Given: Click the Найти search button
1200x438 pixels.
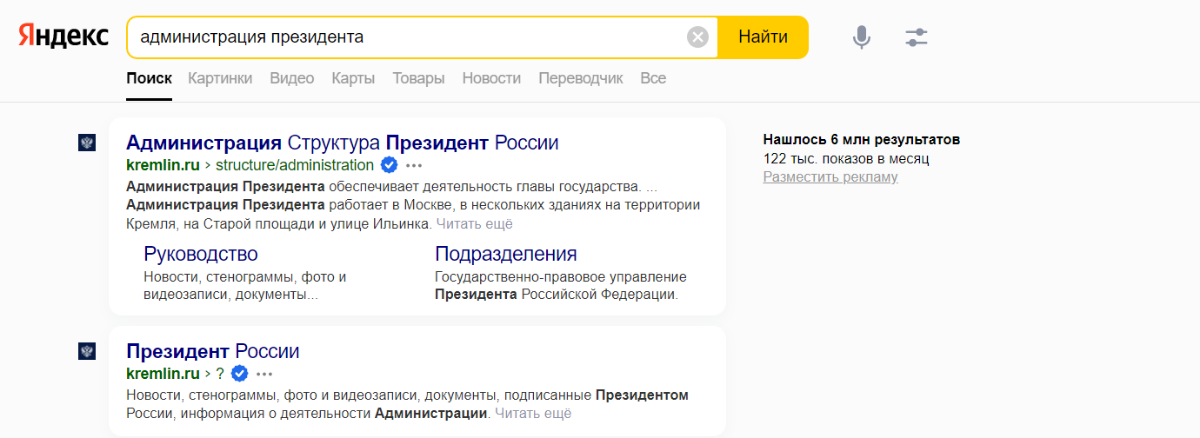Looking at the screenshot, I should pyautogui.click(x=763, y=37).
